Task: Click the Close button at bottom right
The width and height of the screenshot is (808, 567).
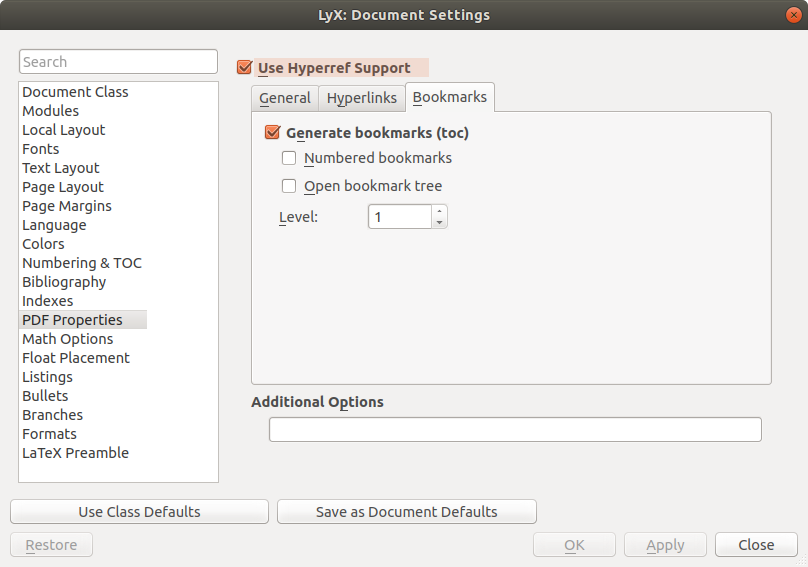Action: coord(755,545)
